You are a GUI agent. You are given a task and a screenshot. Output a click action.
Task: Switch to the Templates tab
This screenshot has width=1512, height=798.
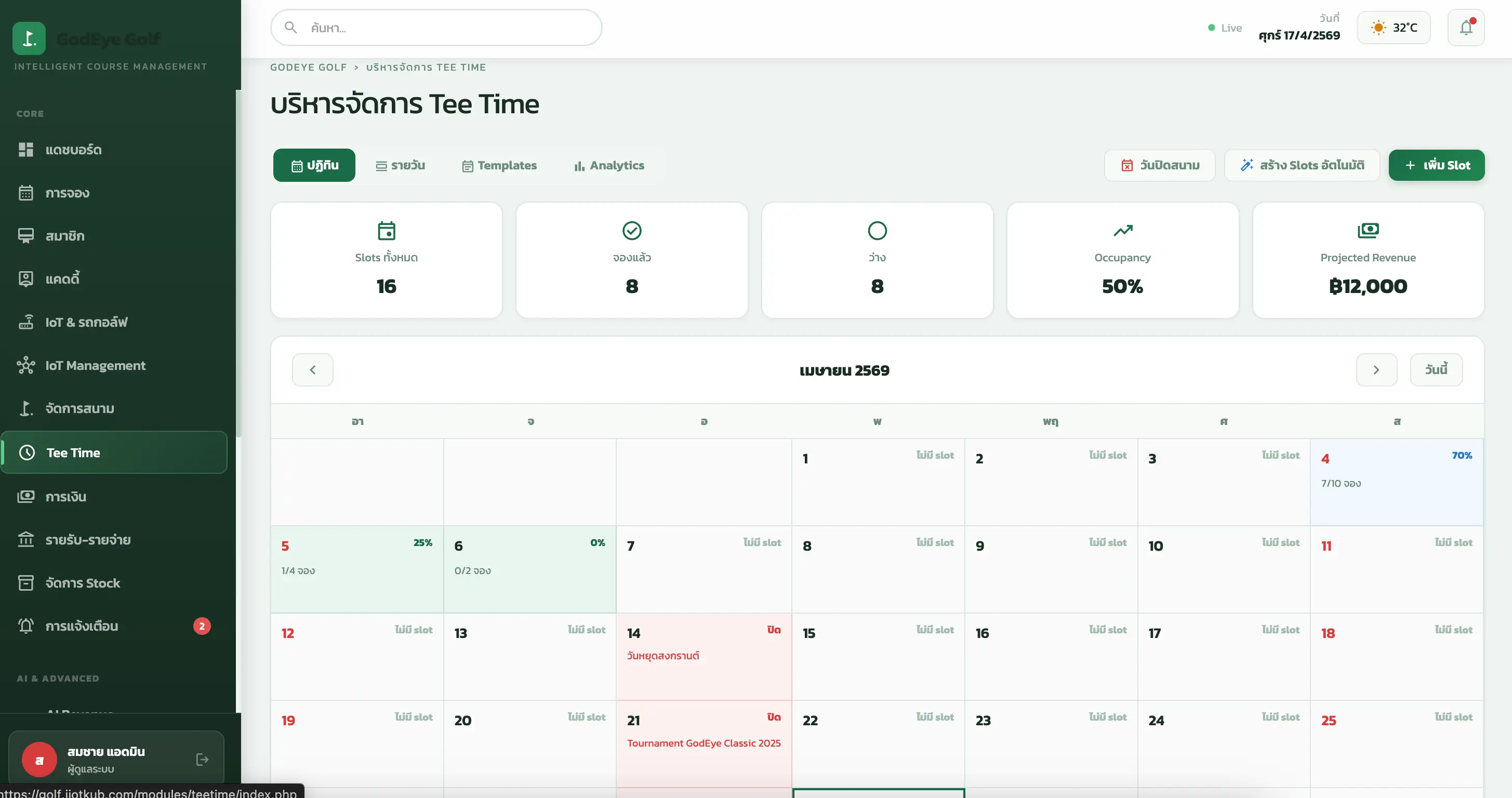click(499, 165)
